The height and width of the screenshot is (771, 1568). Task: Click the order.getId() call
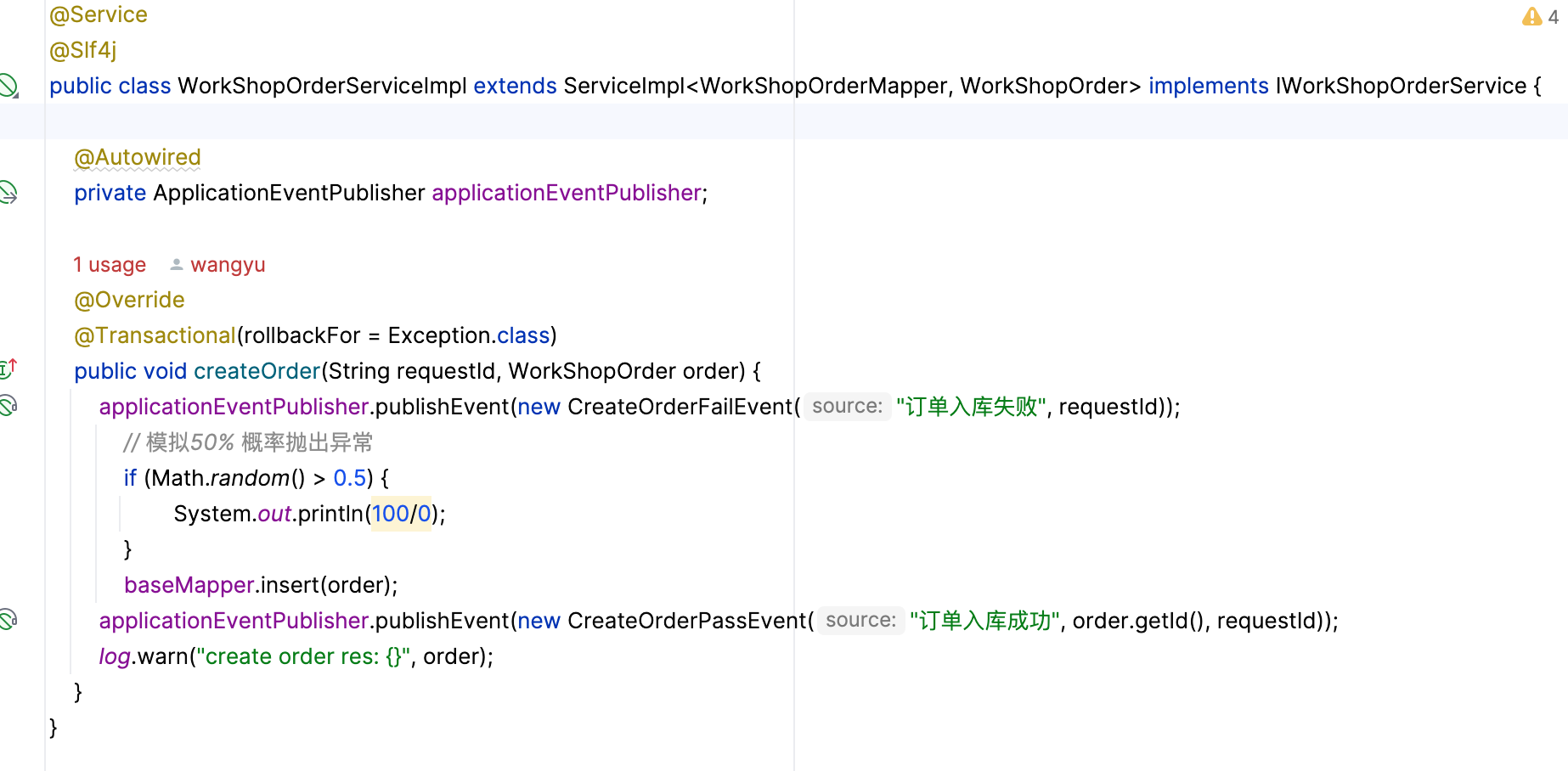[1138, 621]
